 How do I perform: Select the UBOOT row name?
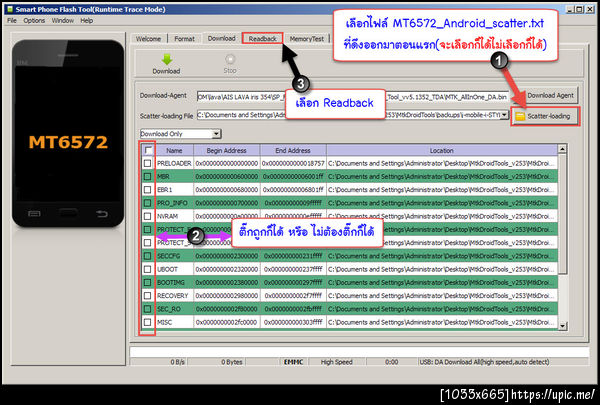coord(167,269)
